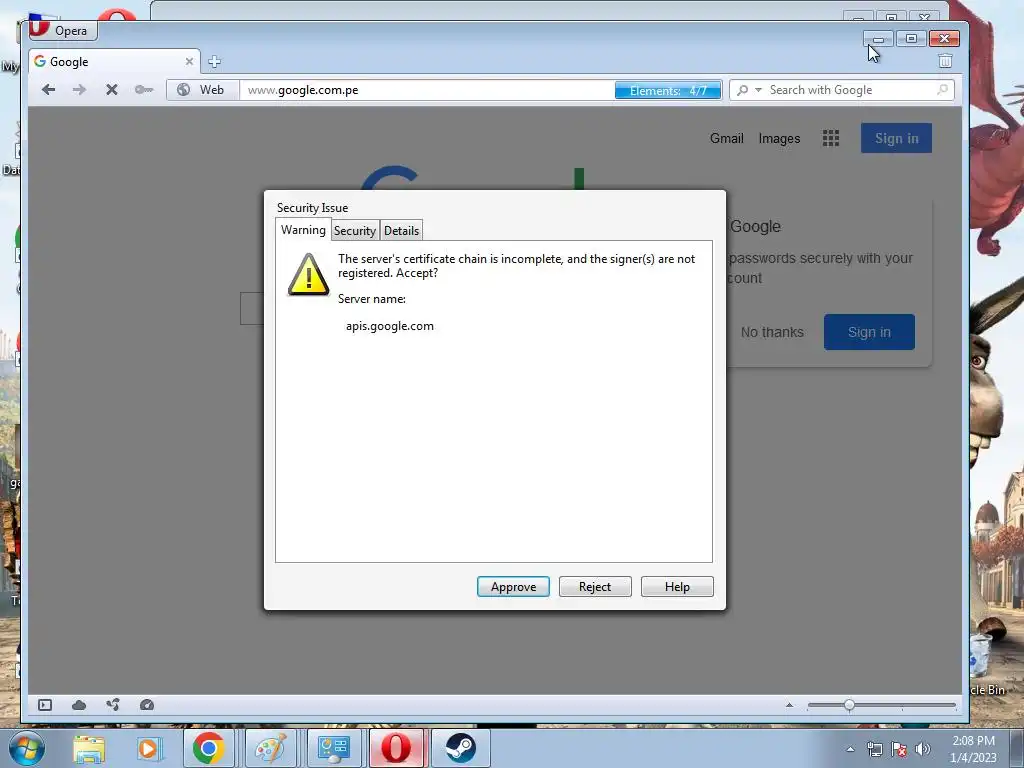Image resolution: width=1024 pixels, height=768 pixels.
Task: Maximize the Opera window
Action: tap(911, 39)
